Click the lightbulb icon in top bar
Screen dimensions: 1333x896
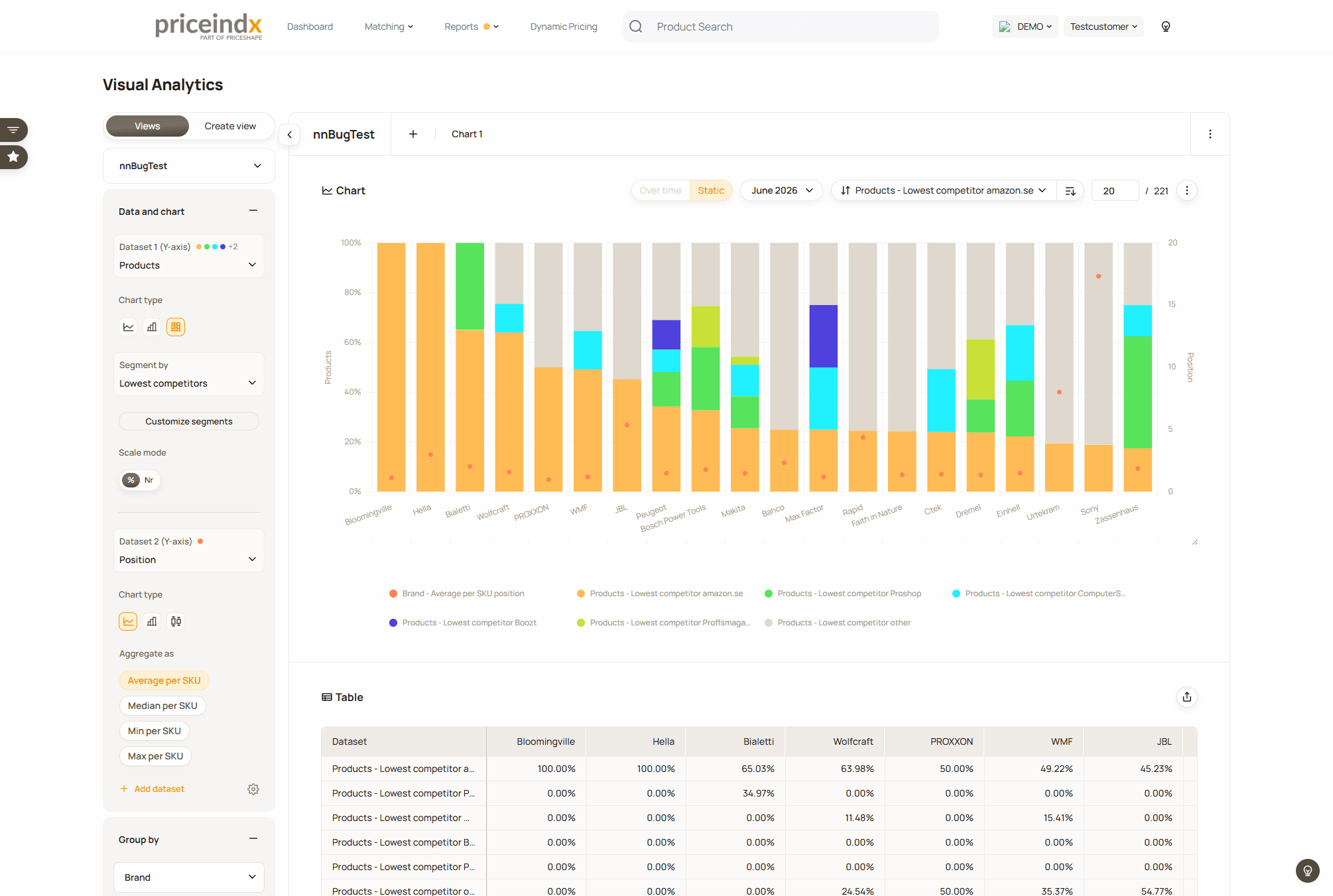1166,27
